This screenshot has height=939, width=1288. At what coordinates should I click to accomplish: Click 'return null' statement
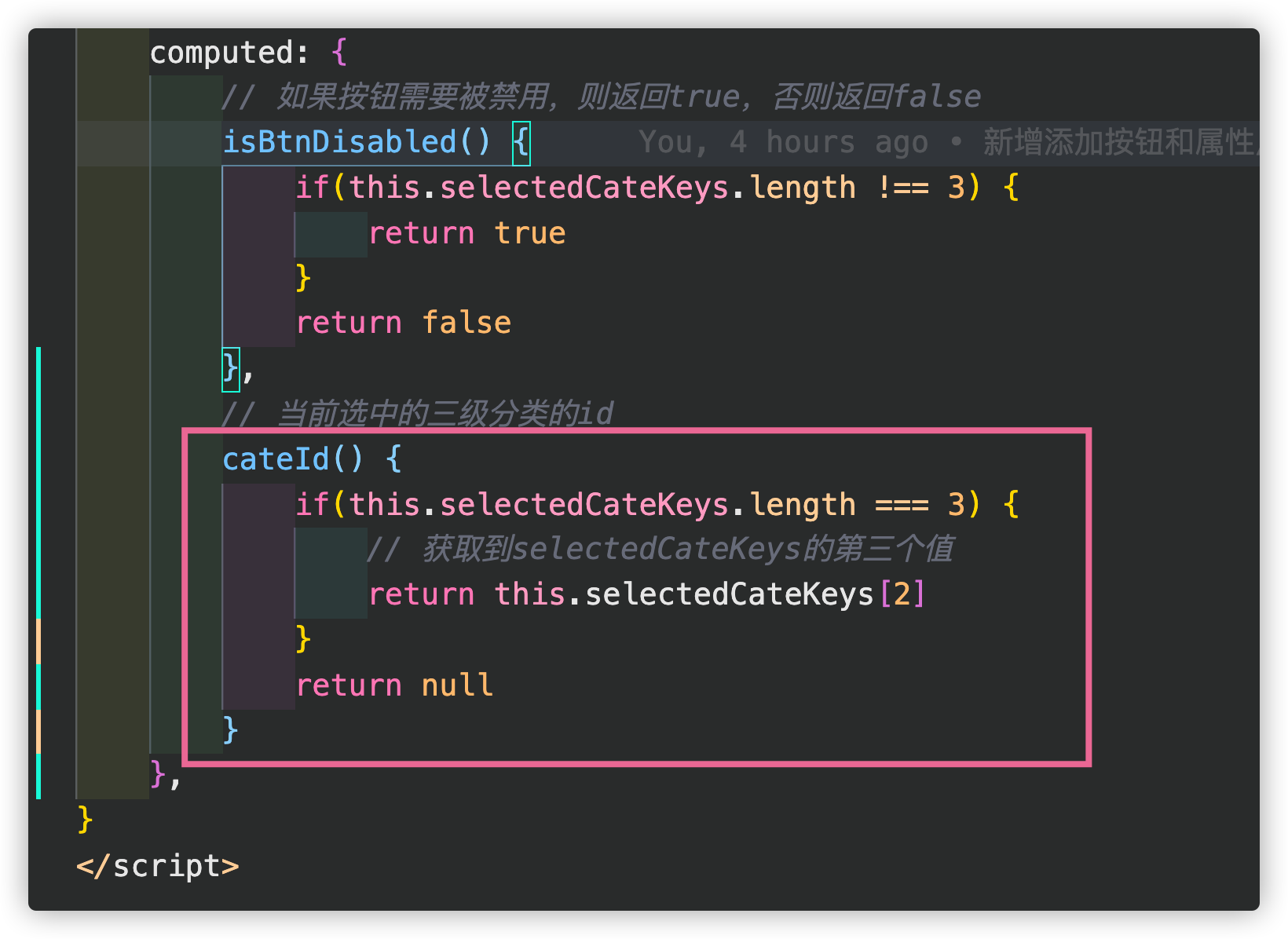[x=394, y=685]
